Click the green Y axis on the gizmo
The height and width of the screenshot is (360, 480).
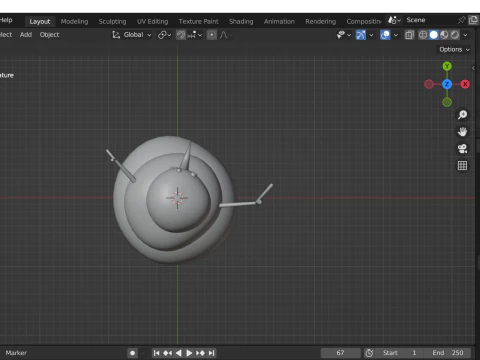point(447,66)
